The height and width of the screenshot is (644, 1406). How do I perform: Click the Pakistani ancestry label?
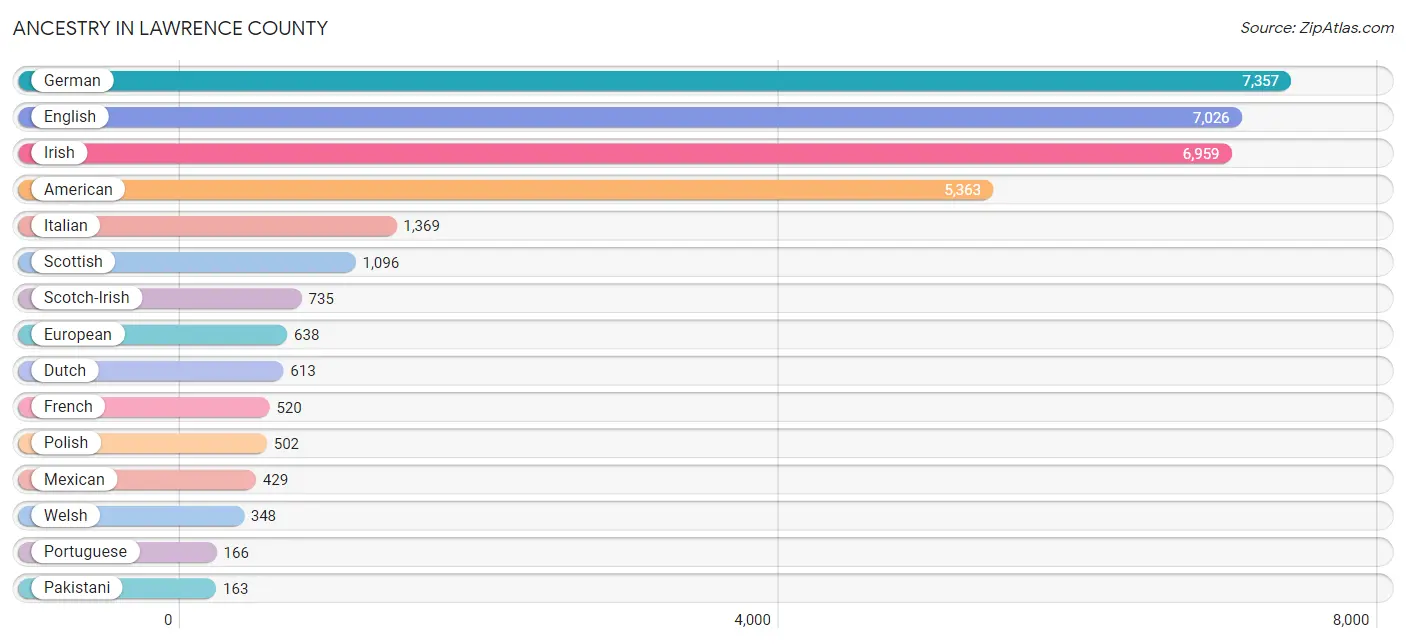coord(77,588)
